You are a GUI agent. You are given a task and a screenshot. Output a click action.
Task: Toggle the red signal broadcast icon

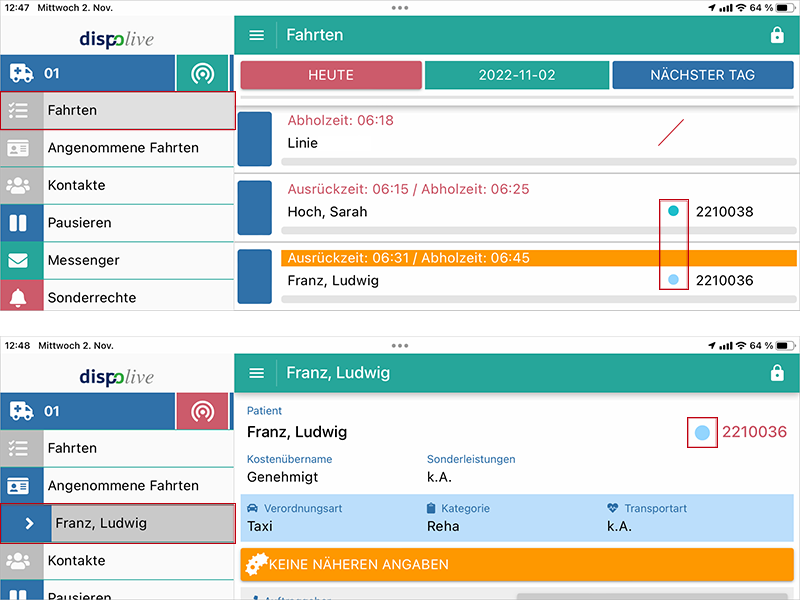[x=202, y=411]
